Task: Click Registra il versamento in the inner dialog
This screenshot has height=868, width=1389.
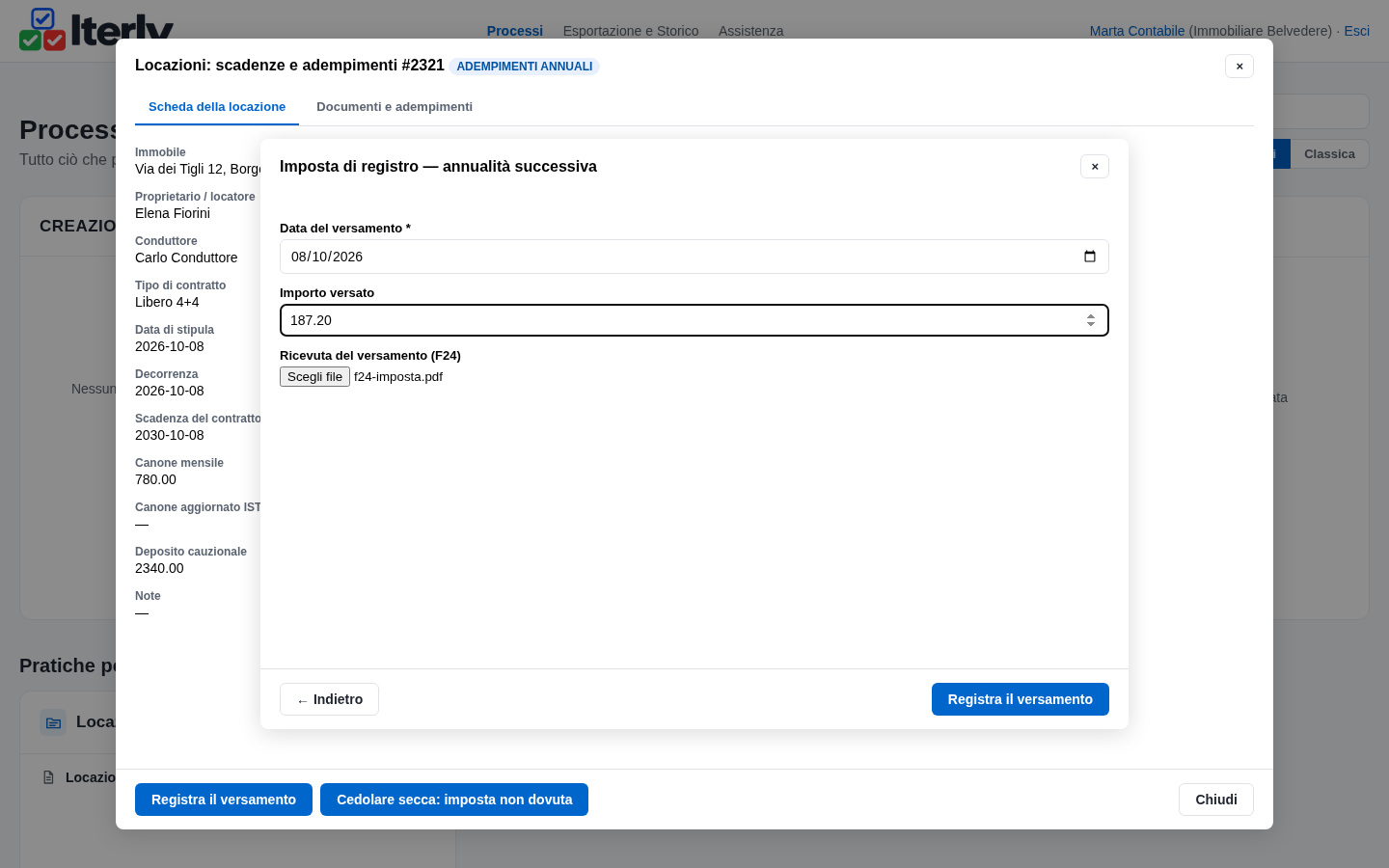Action: 1021,699
